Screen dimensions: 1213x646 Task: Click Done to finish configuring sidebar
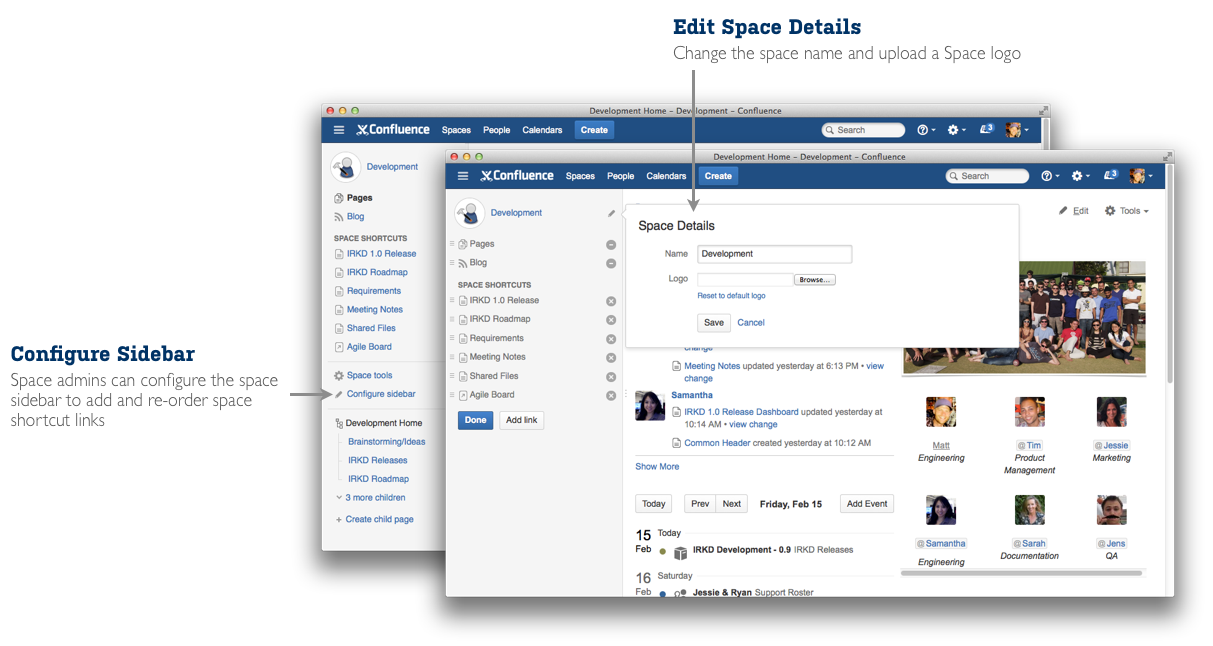475,420
